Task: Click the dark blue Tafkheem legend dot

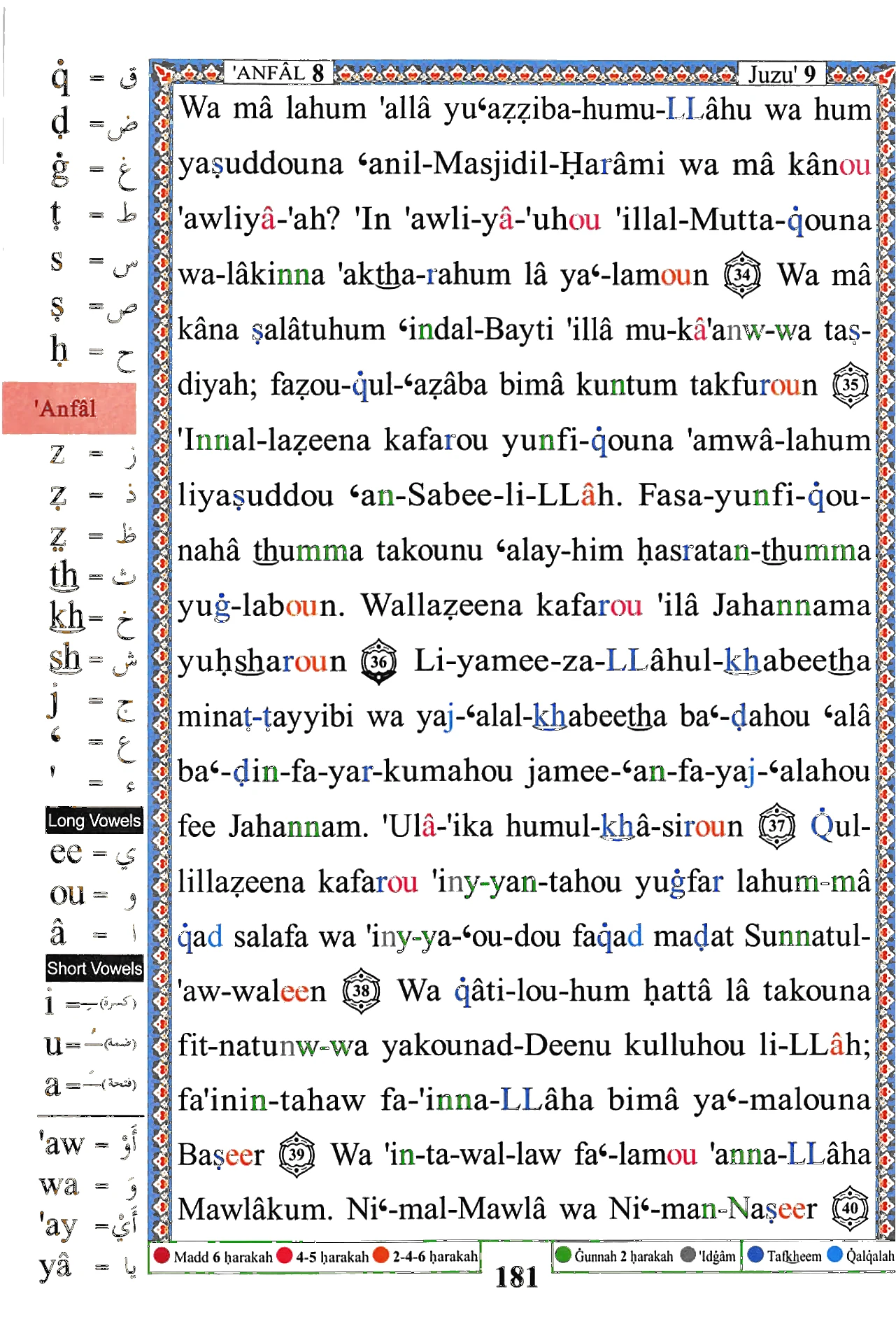Action: (x=755, y=1255)
